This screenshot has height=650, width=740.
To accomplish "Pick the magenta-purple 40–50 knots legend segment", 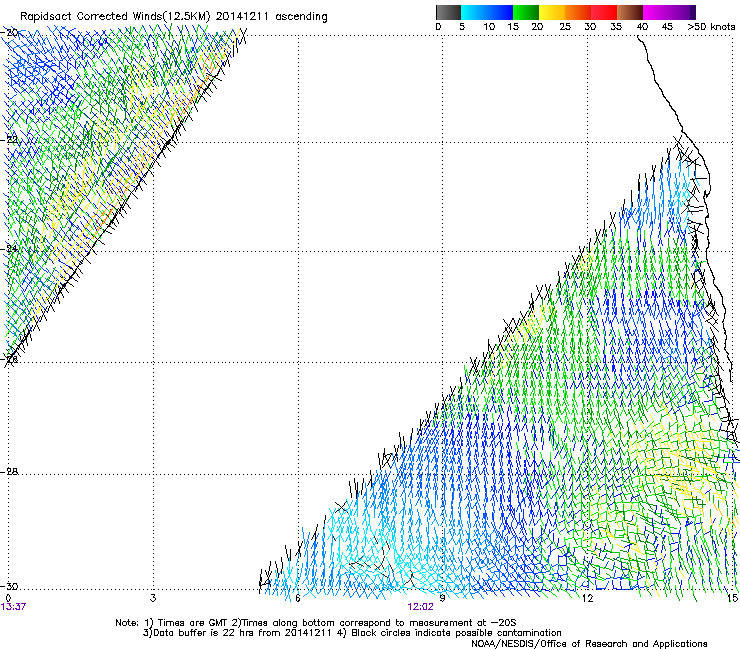I will click(x=669, y=12).
